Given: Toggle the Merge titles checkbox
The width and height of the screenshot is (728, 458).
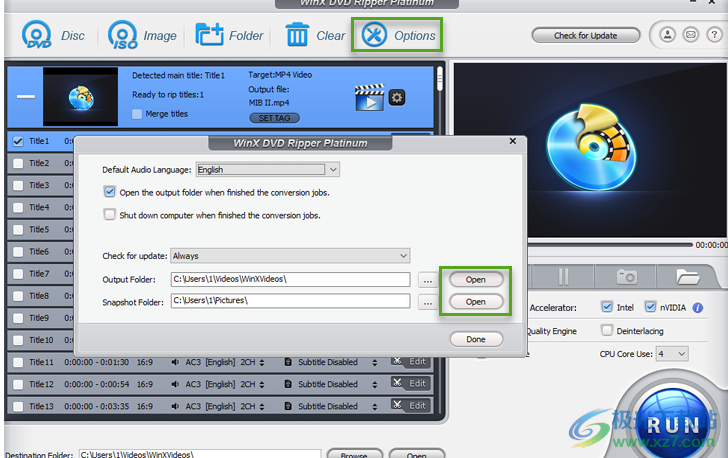Looking at the screenshot, I should [x=137, y=114].
